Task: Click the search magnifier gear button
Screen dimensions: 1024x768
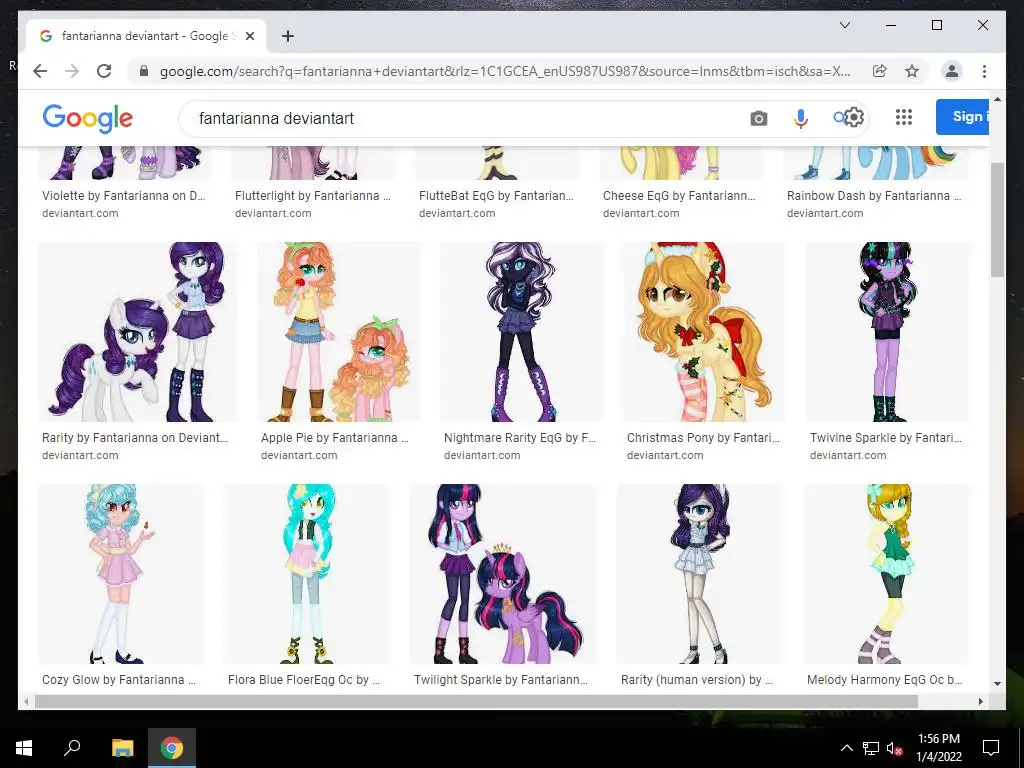Action: (848, 118)
